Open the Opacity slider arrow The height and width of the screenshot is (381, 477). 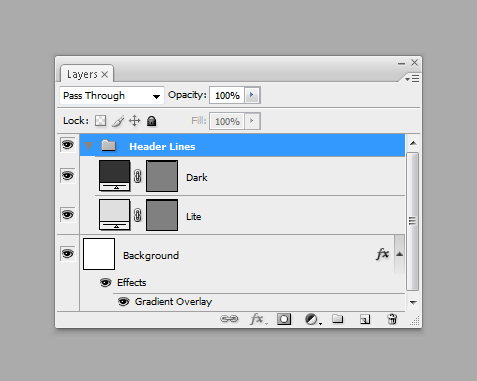coord(252,95)
